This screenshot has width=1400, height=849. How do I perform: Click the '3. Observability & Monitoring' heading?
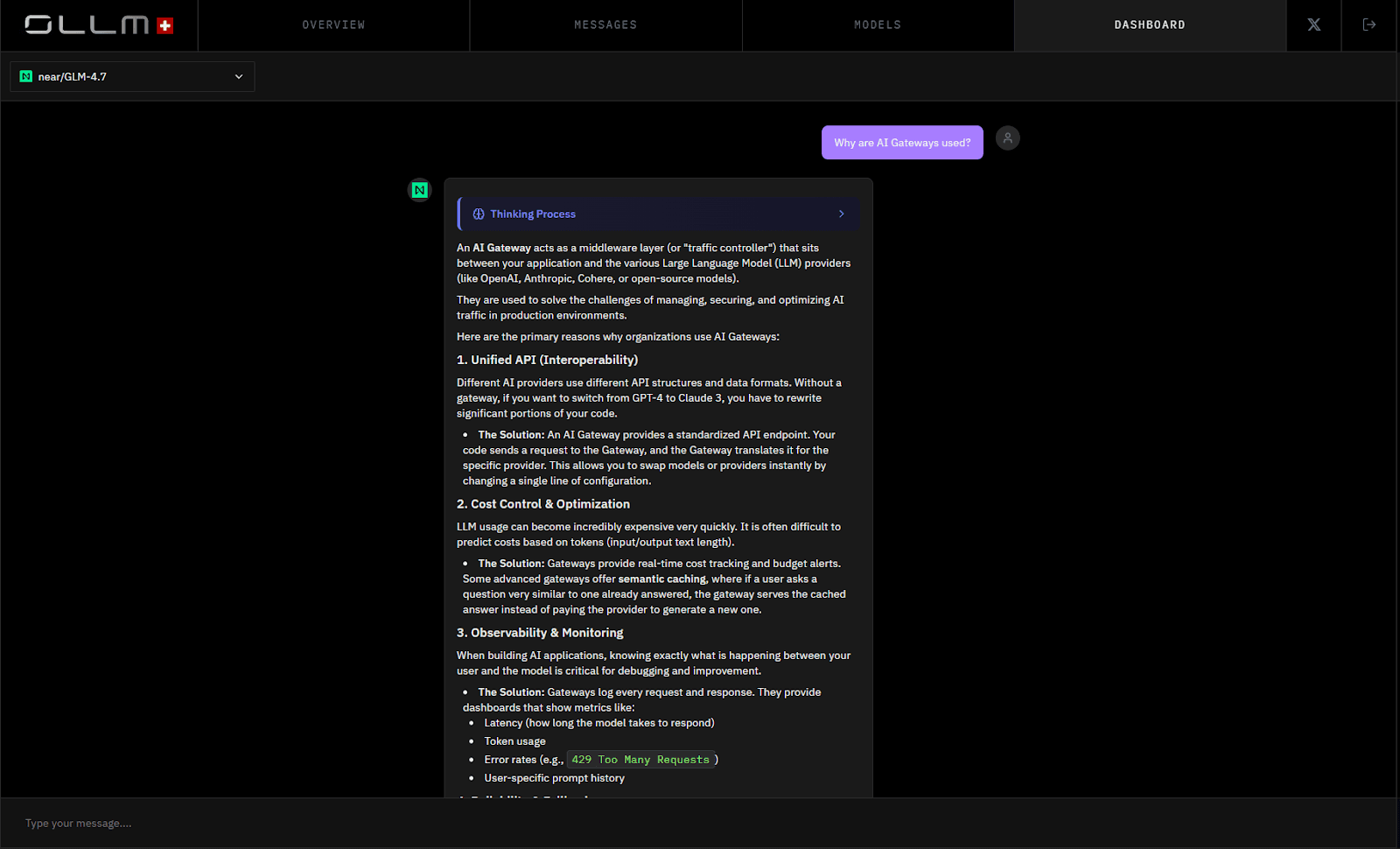point(540,633)
